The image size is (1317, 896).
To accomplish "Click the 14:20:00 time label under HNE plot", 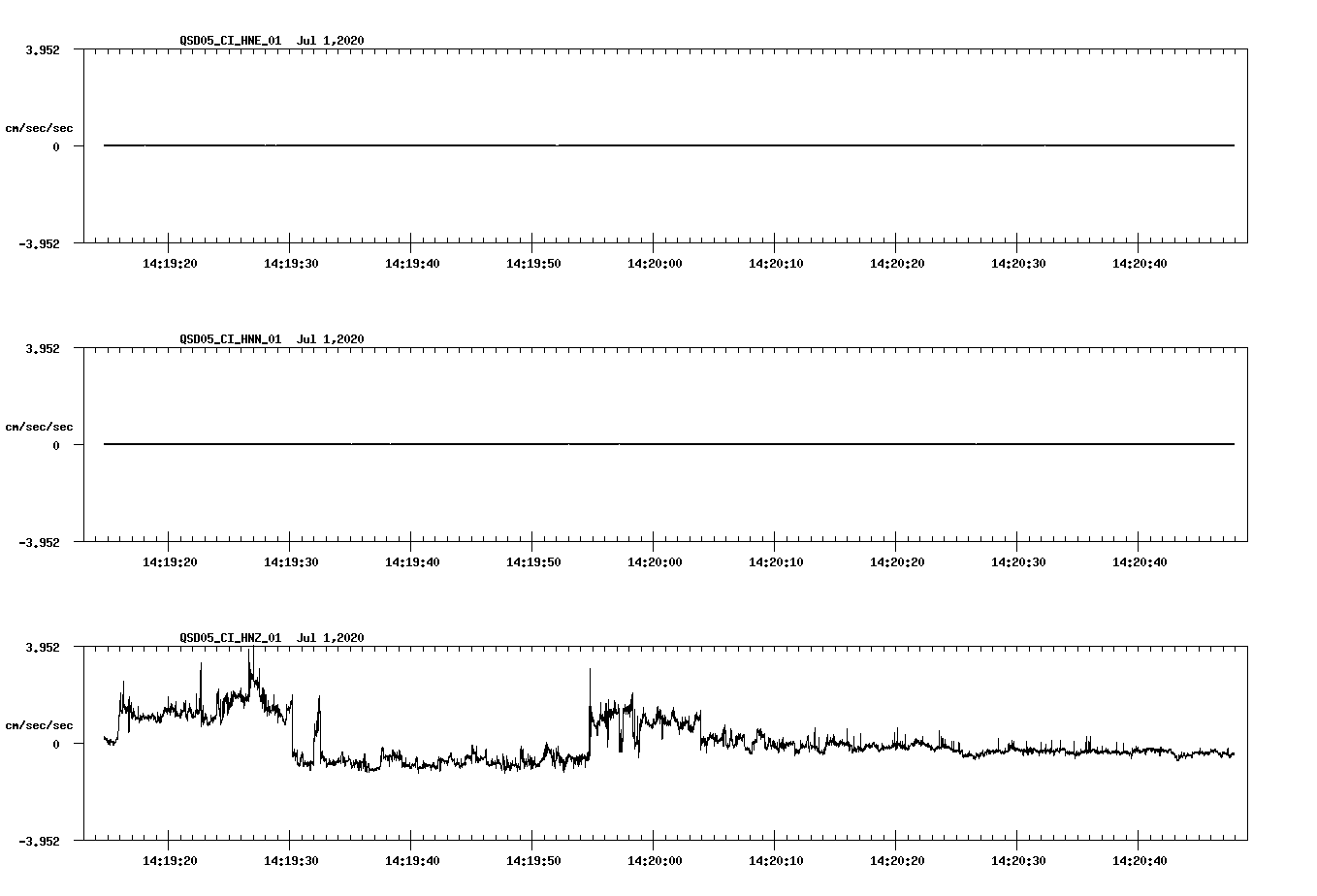I will pos(655,264).
